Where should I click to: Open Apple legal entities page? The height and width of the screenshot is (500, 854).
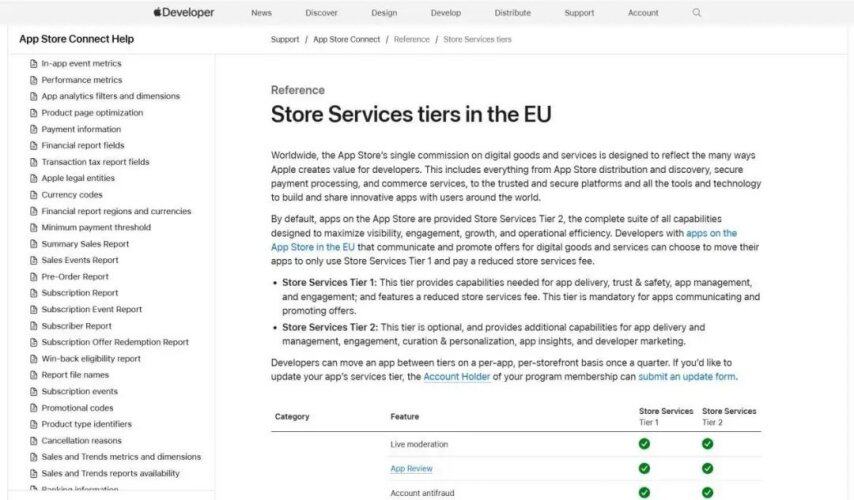pos(78,178)
